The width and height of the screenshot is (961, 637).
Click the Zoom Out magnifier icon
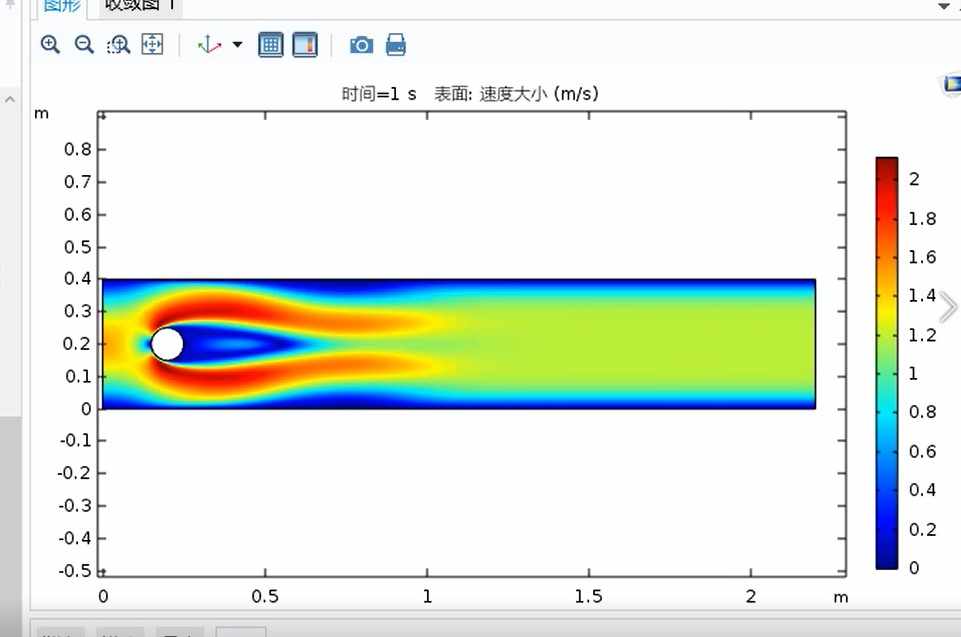click(84, 45)
